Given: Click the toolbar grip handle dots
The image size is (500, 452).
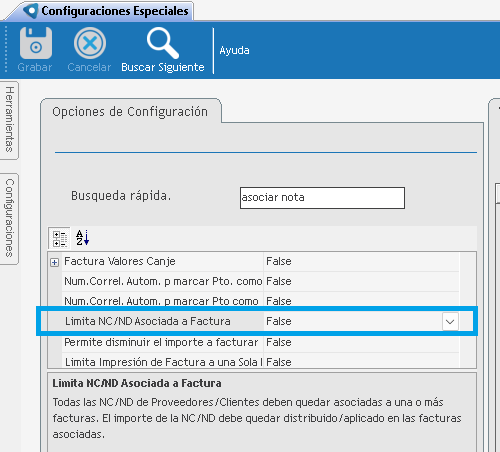Looking at the screenshot, I should [x=6, y=49].
